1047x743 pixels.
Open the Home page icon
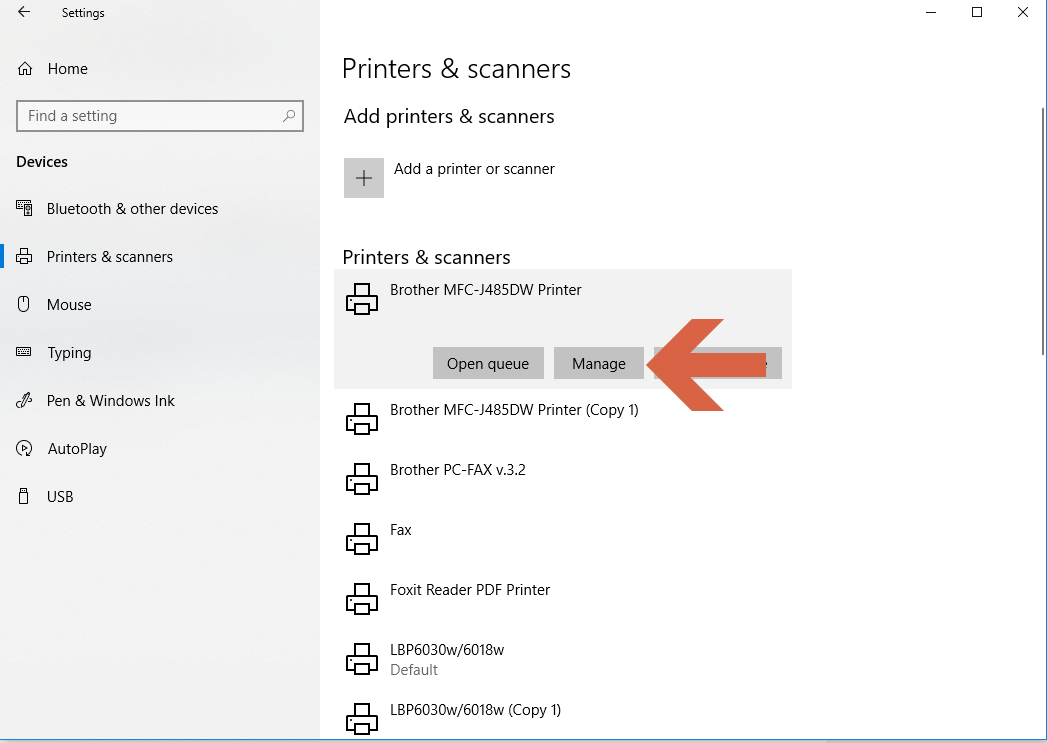(25, 69)
